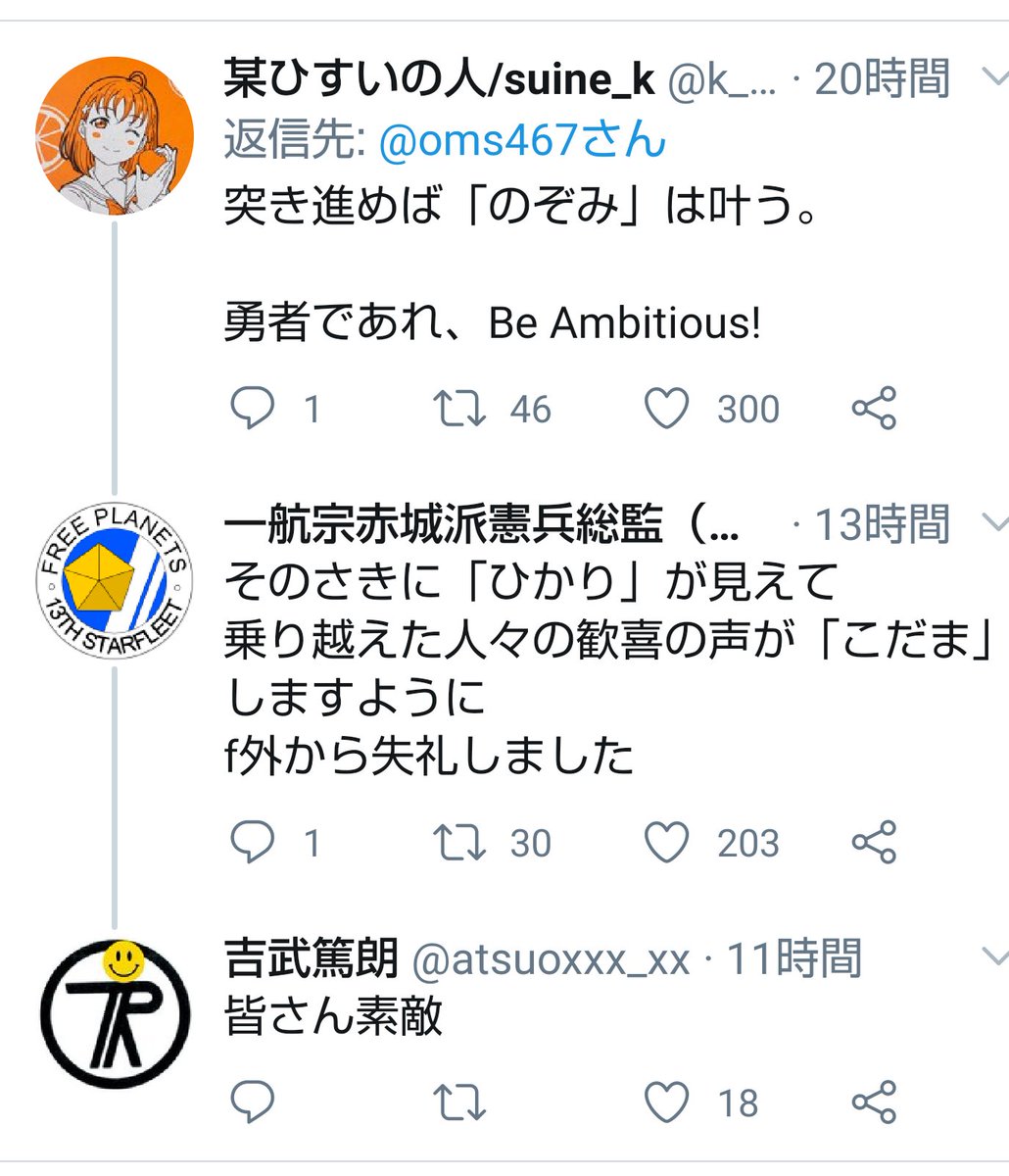
Task: Open the @oms467 mention link
Action: click(520, 142)
